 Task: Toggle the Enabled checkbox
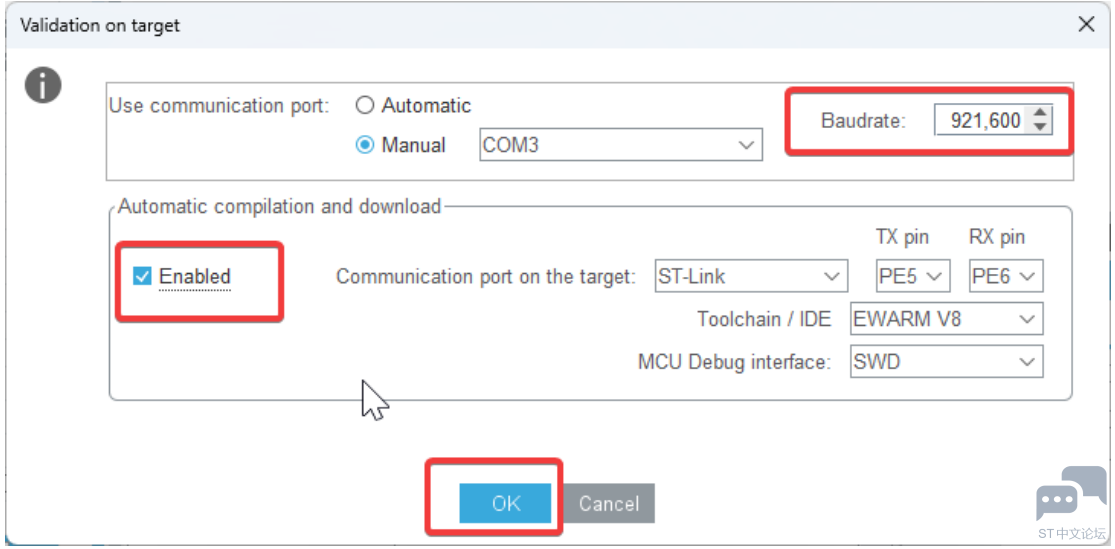point(143,277)
